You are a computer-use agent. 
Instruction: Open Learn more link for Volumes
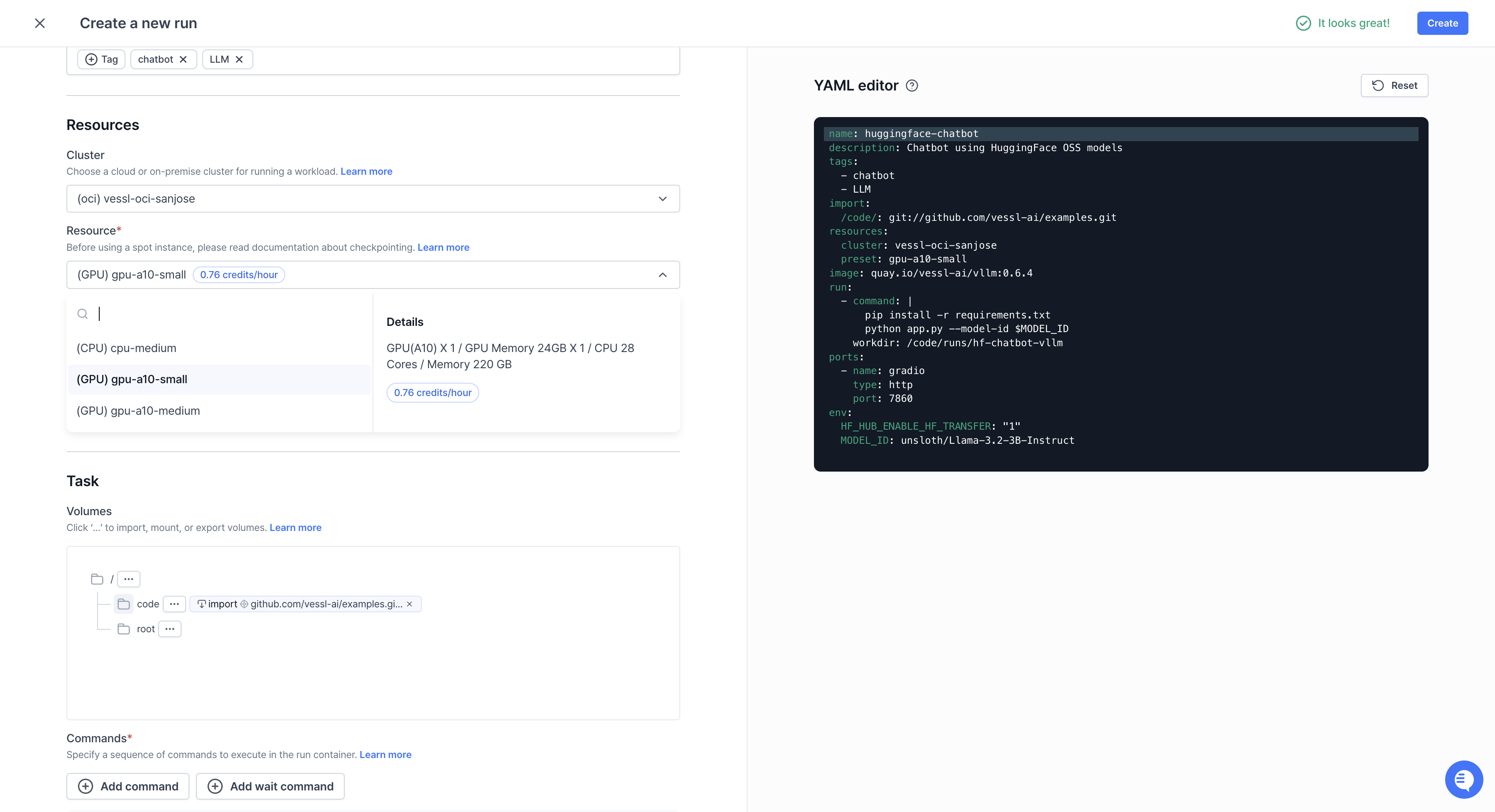(295, 527)
